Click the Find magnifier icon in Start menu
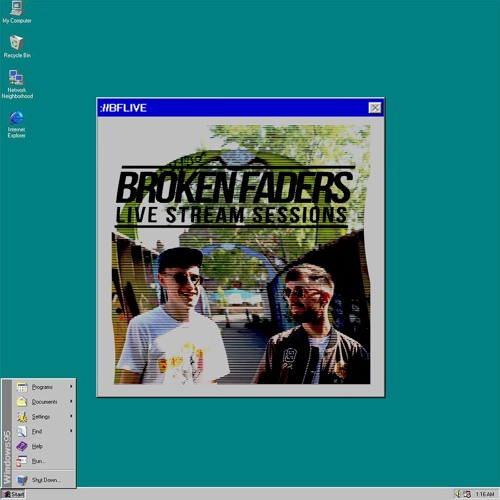The height and width of the screenshot is (500, 500). 22,431
